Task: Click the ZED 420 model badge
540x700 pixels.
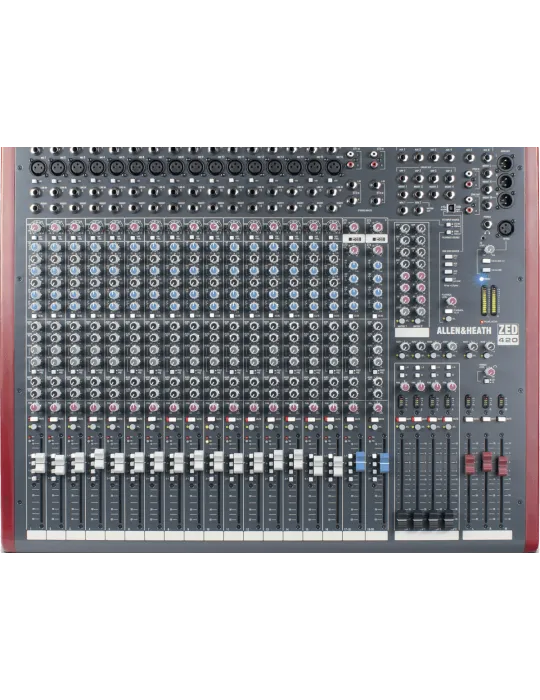Action: (508, 334)
